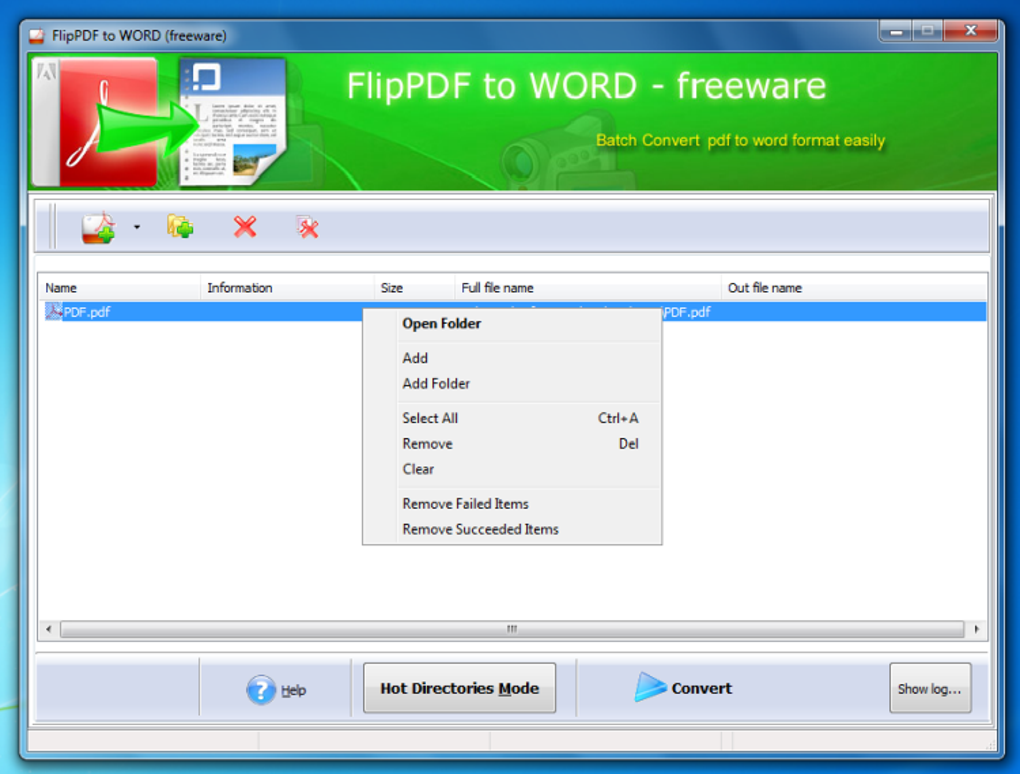Open the Help link
This screenshot has width=1020, height=774.
[293, 691]
